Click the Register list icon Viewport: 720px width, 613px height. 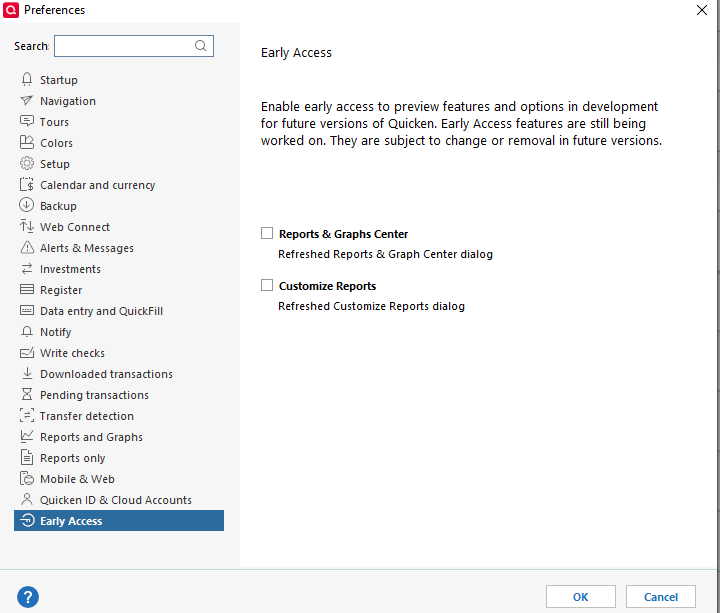point(27,289)
